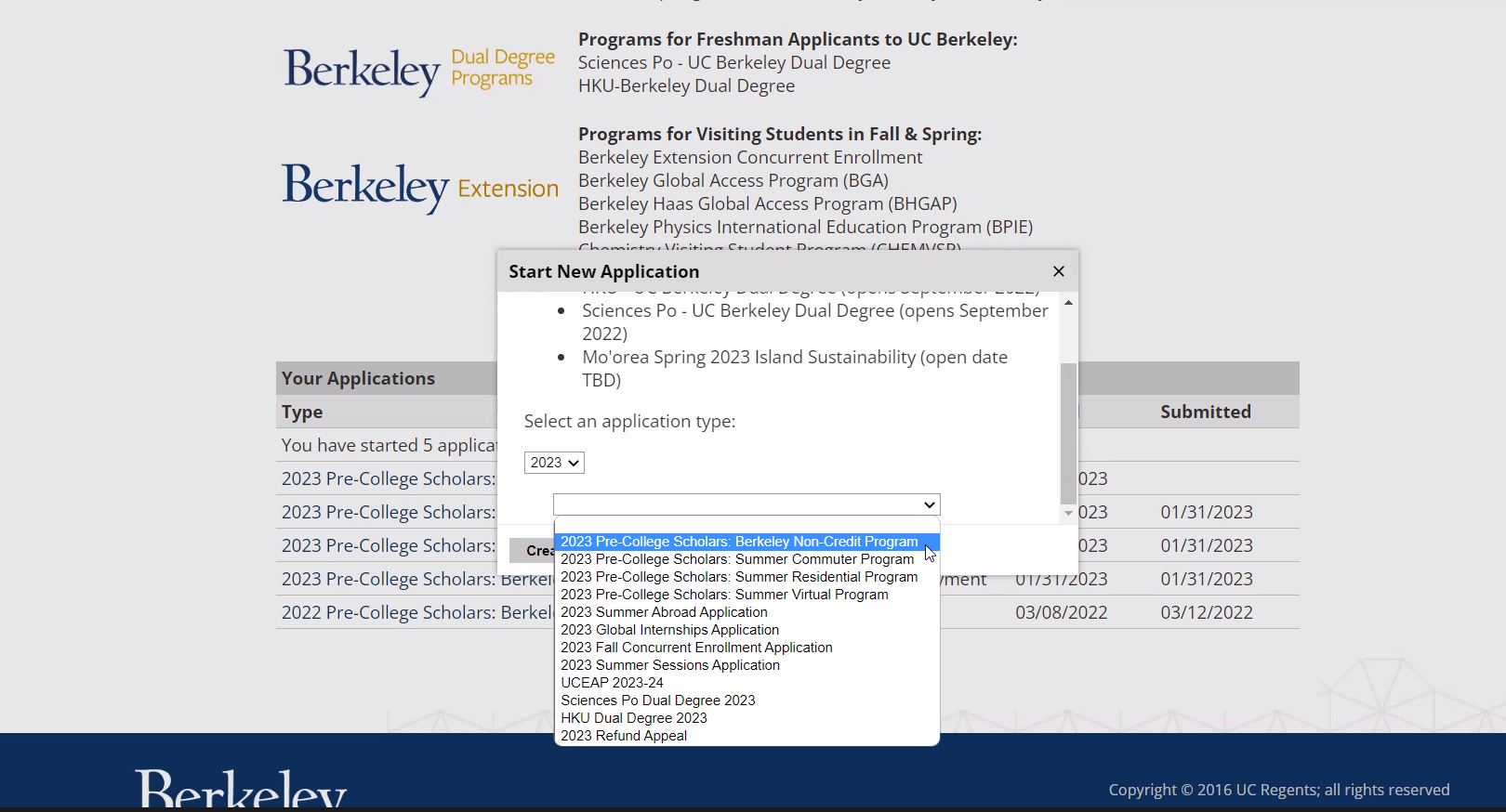Click the Berkeley Extension logo
The height and width of the screenshot is (812, 1506).
tap(420, 188)
